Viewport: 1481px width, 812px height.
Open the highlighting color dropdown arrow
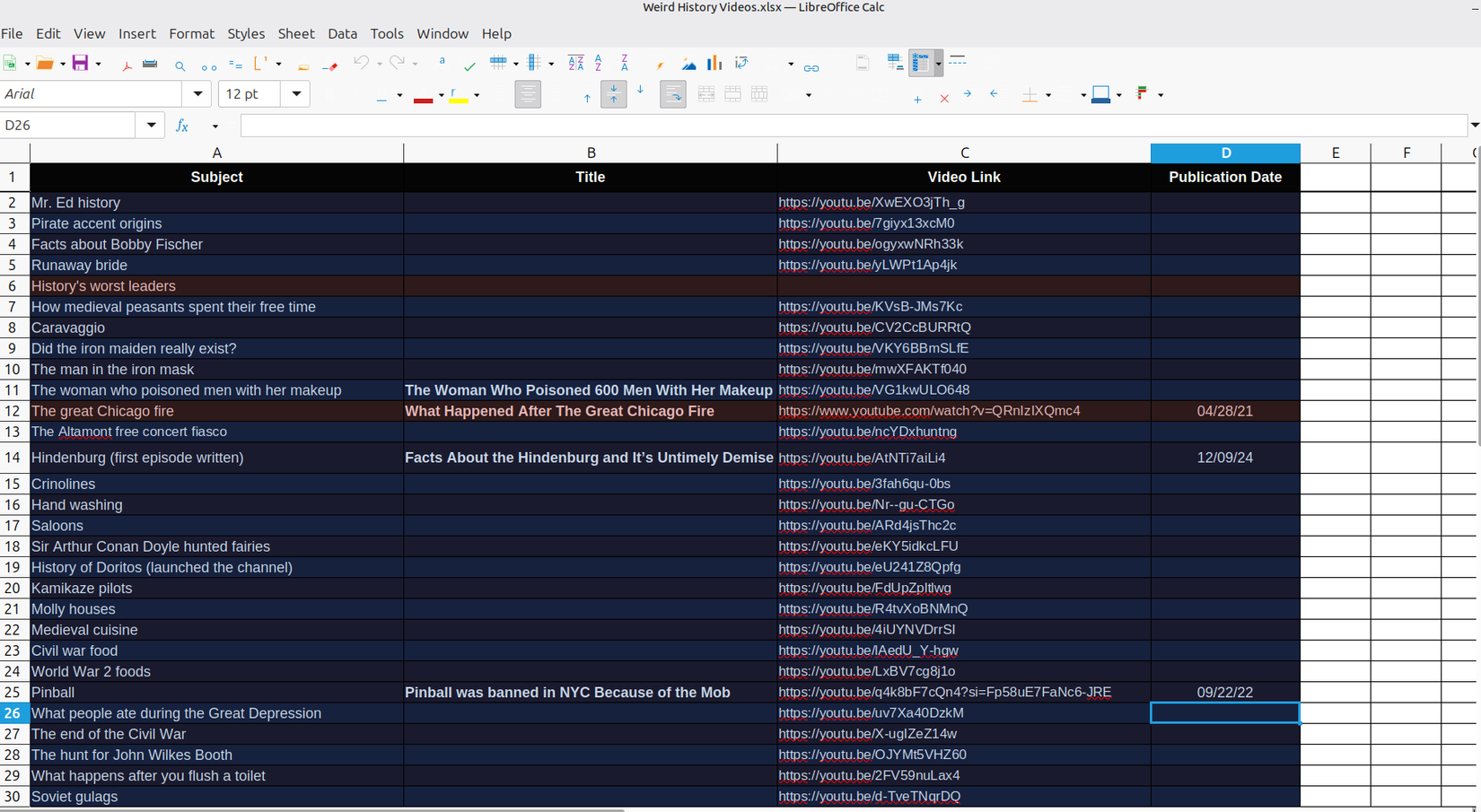click(x=477, y=95)
